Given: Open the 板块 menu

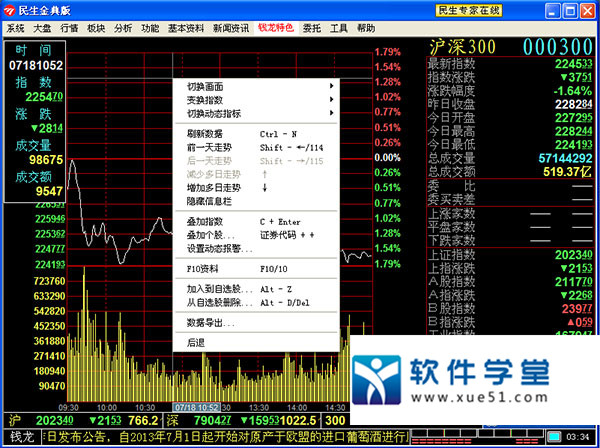Looking at the screenshot, I should (96, 28).
